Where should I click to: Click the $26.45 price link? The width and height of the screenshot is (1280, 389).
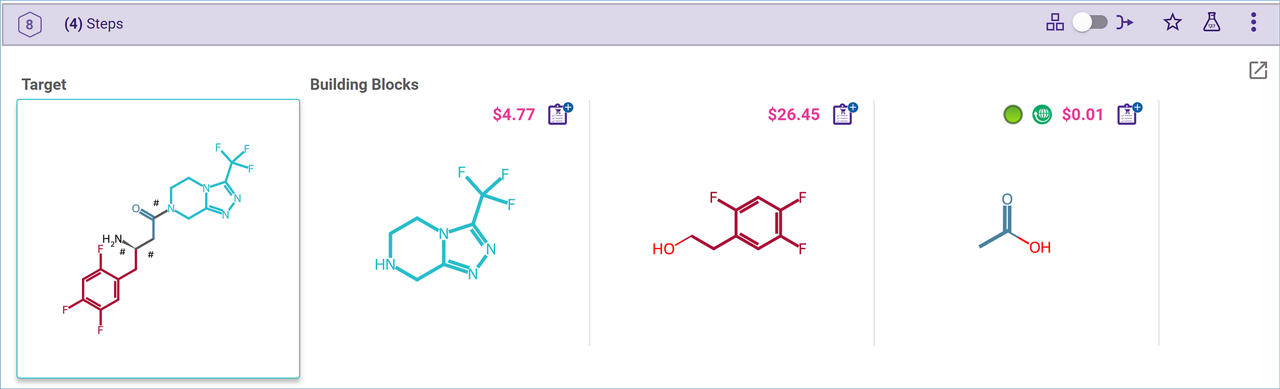(794, 115)
